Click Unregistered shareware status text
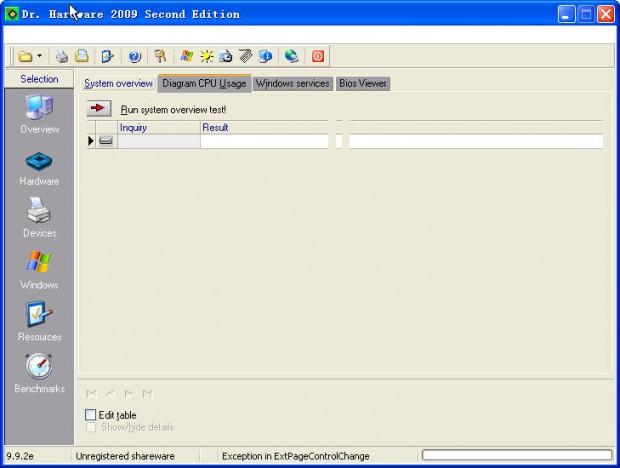 [x=125, y=456]
